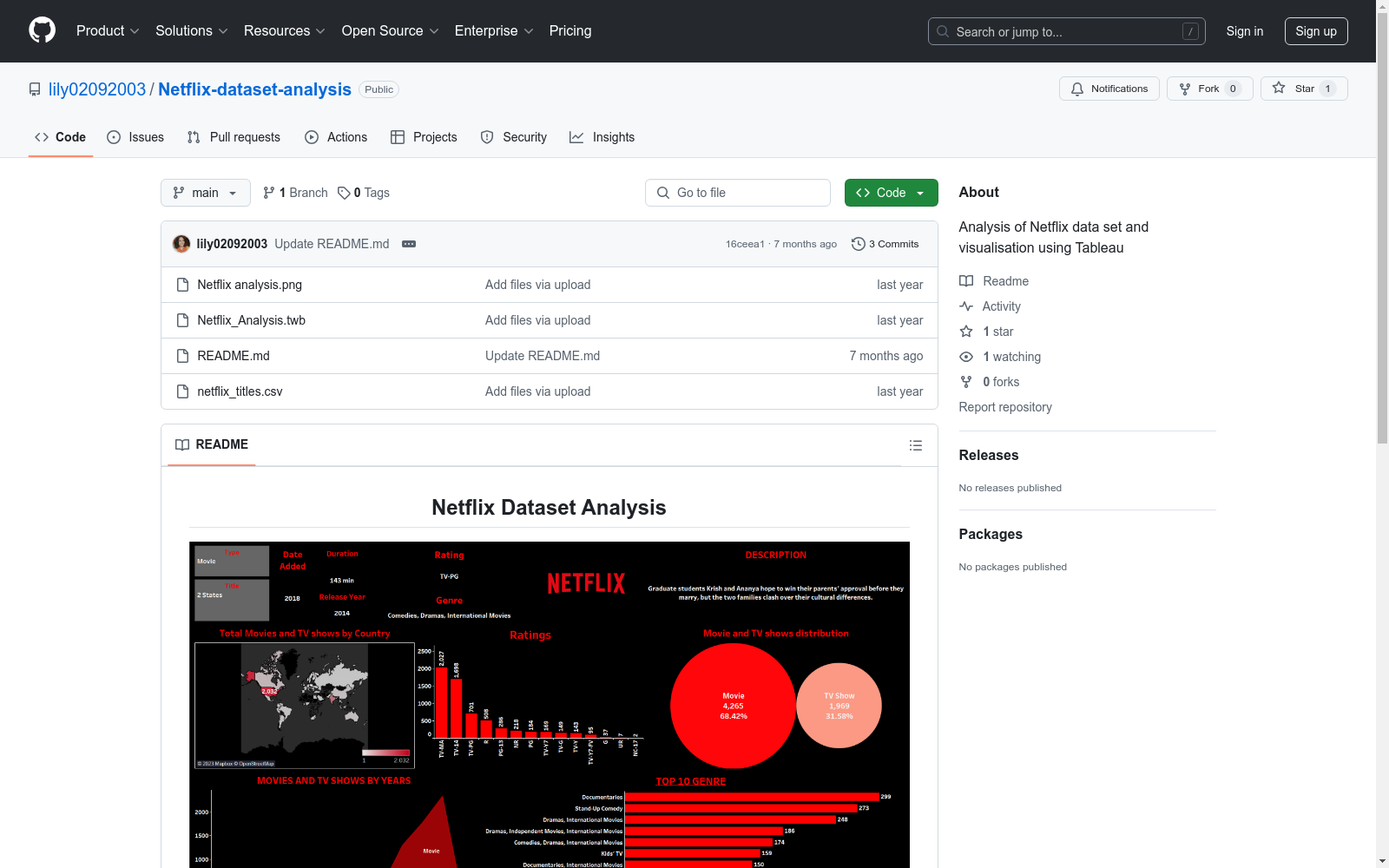This screenshot has width=1389, height=868.
Task: Click Report repository link
Action: [1005, 407]
